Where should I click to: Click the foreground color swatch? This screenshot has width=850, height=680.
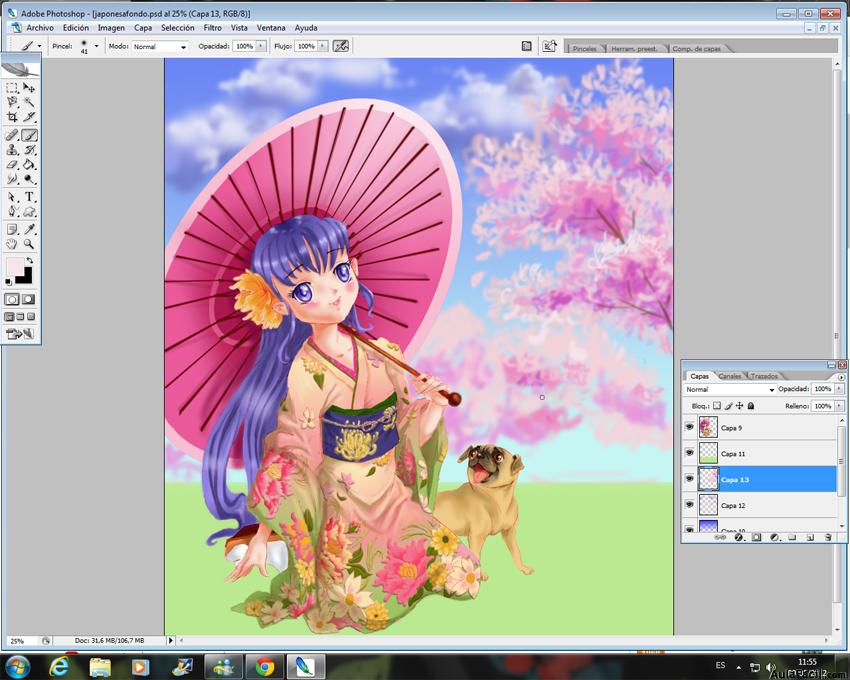coord(14,266)
